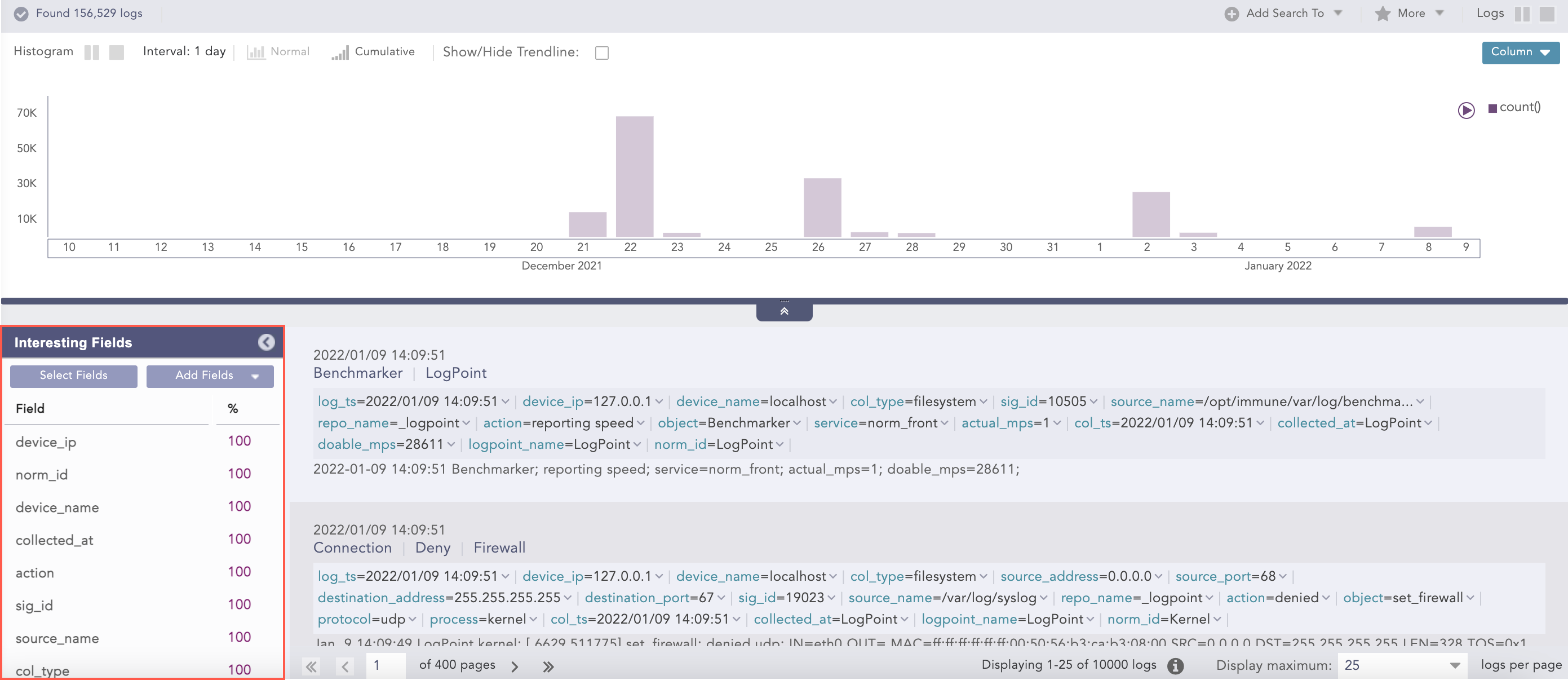Click the page number input field
This screenshot has height=680, width=1568.
[386, 665]
